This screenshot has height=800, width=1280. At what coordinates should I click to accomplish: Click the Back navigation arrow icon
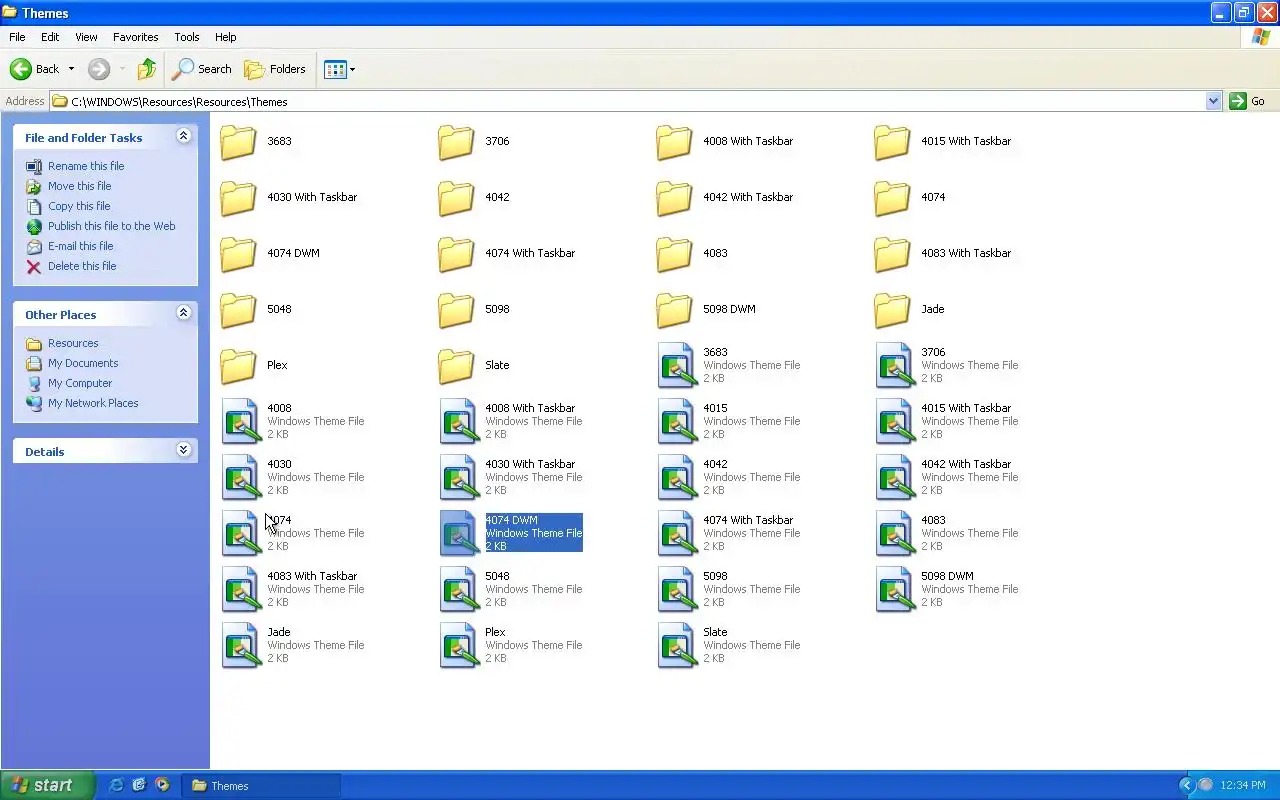21,69
